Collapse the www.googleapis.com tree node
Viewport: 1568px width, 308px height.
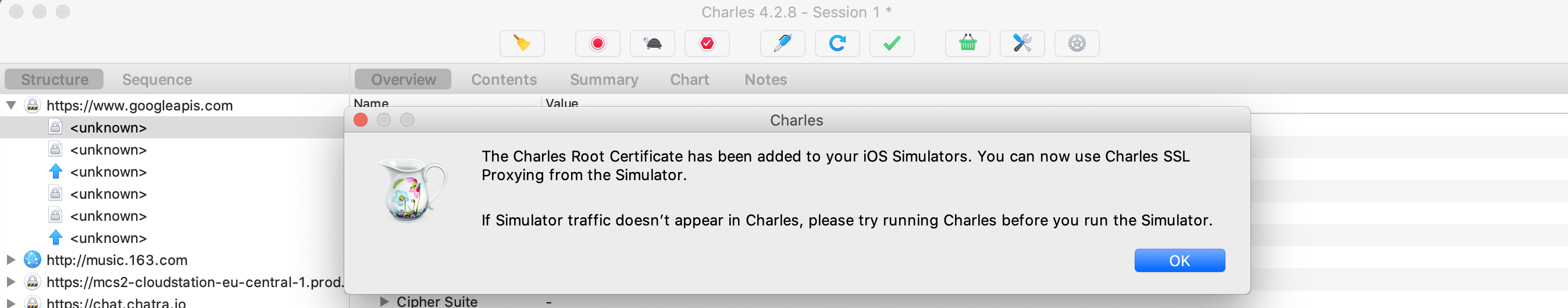[11, 105]
